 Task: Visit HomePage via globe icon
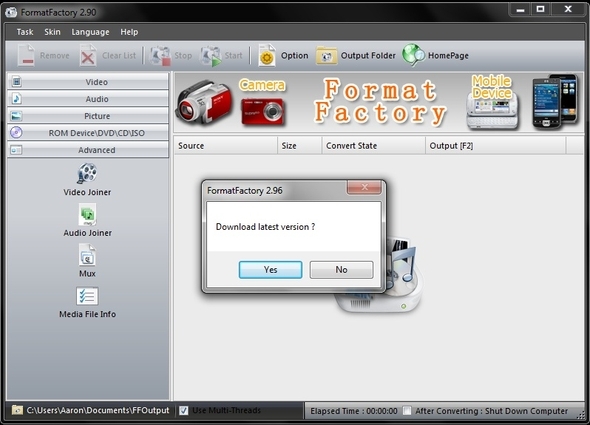click(x=413, y=55)
